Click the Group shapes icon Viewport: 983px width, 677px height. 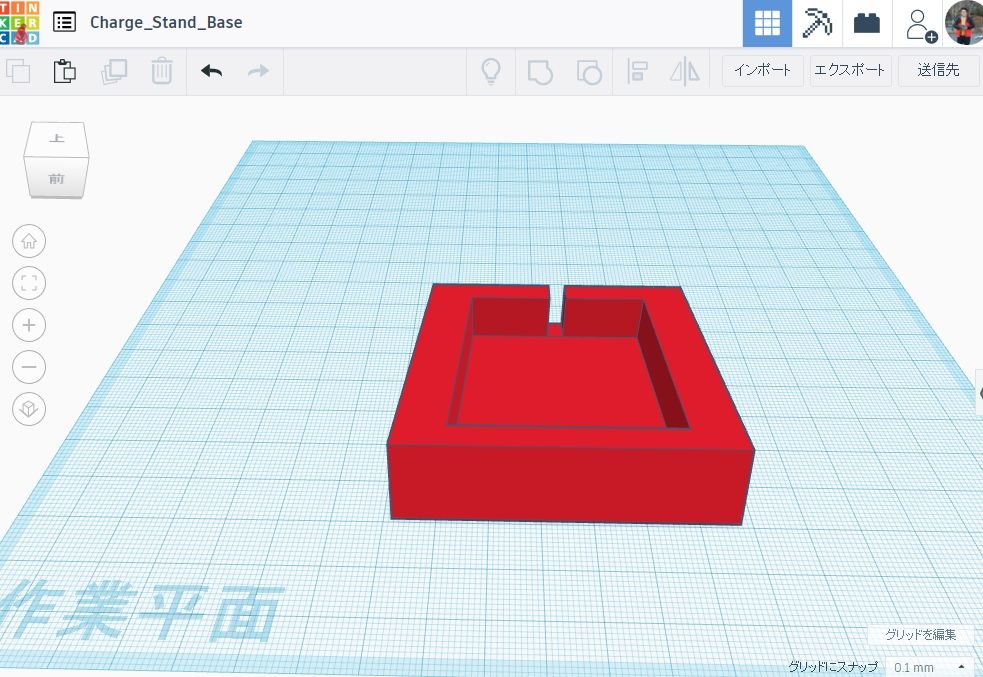[540, 72]
